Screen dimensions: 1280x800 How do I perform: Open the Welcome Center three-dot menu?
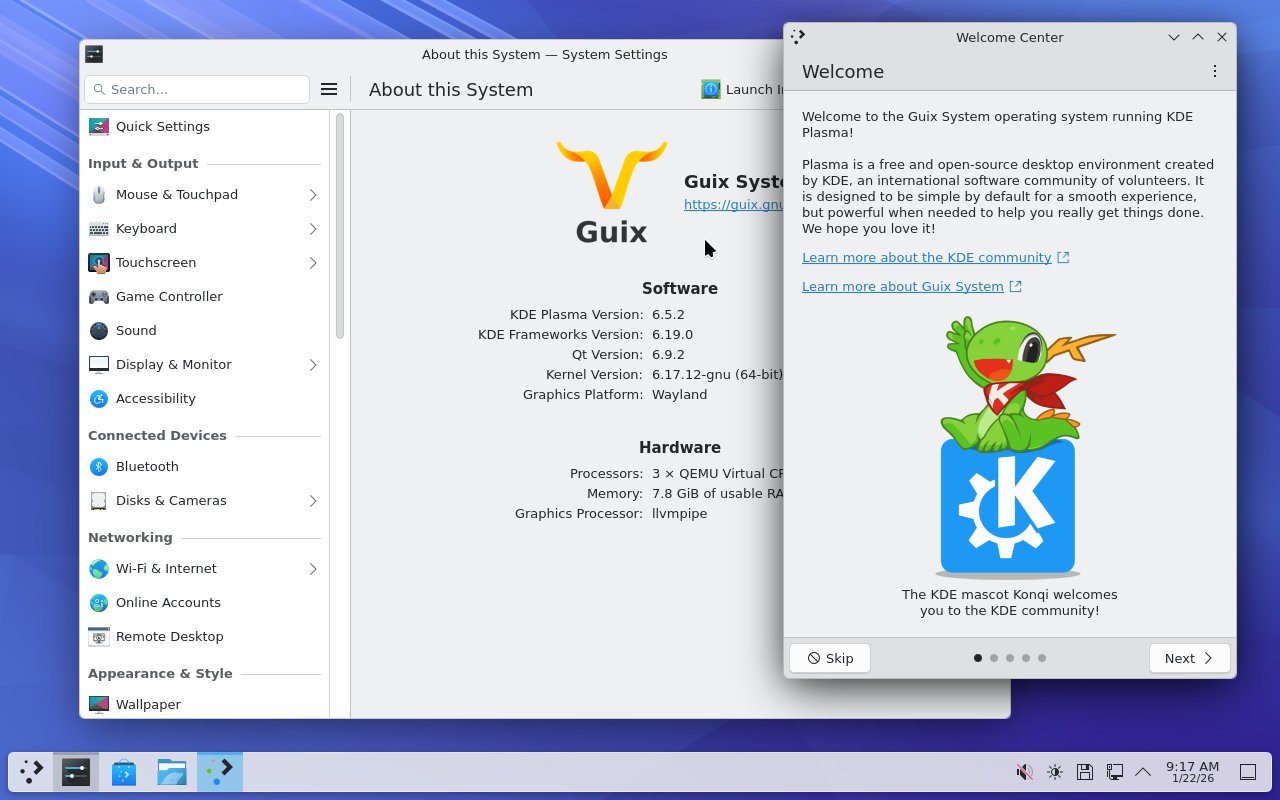point(1215,71)
